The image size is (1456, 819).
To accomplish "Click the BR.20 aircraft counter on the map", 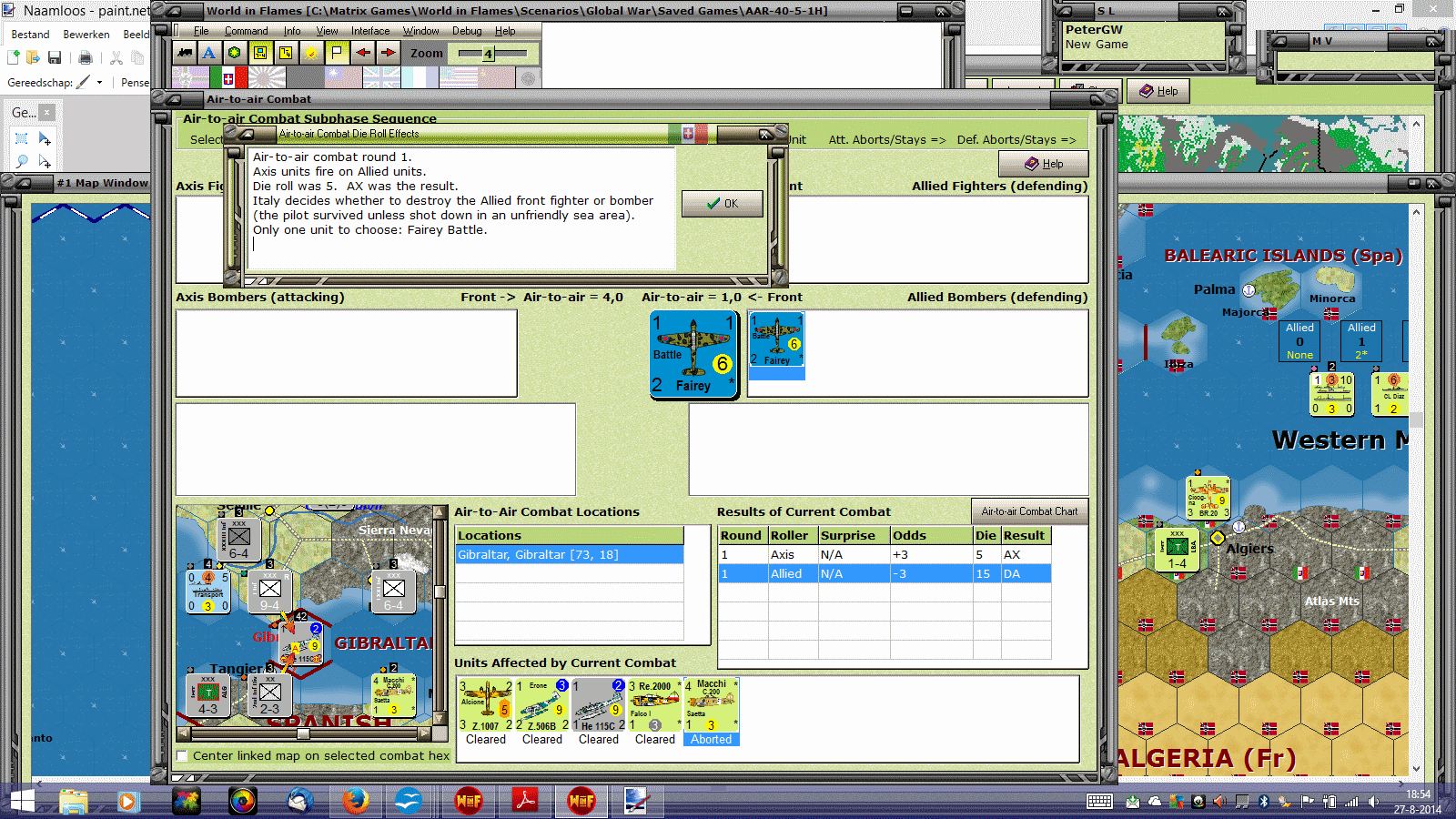I will [x=1208, y=499].
